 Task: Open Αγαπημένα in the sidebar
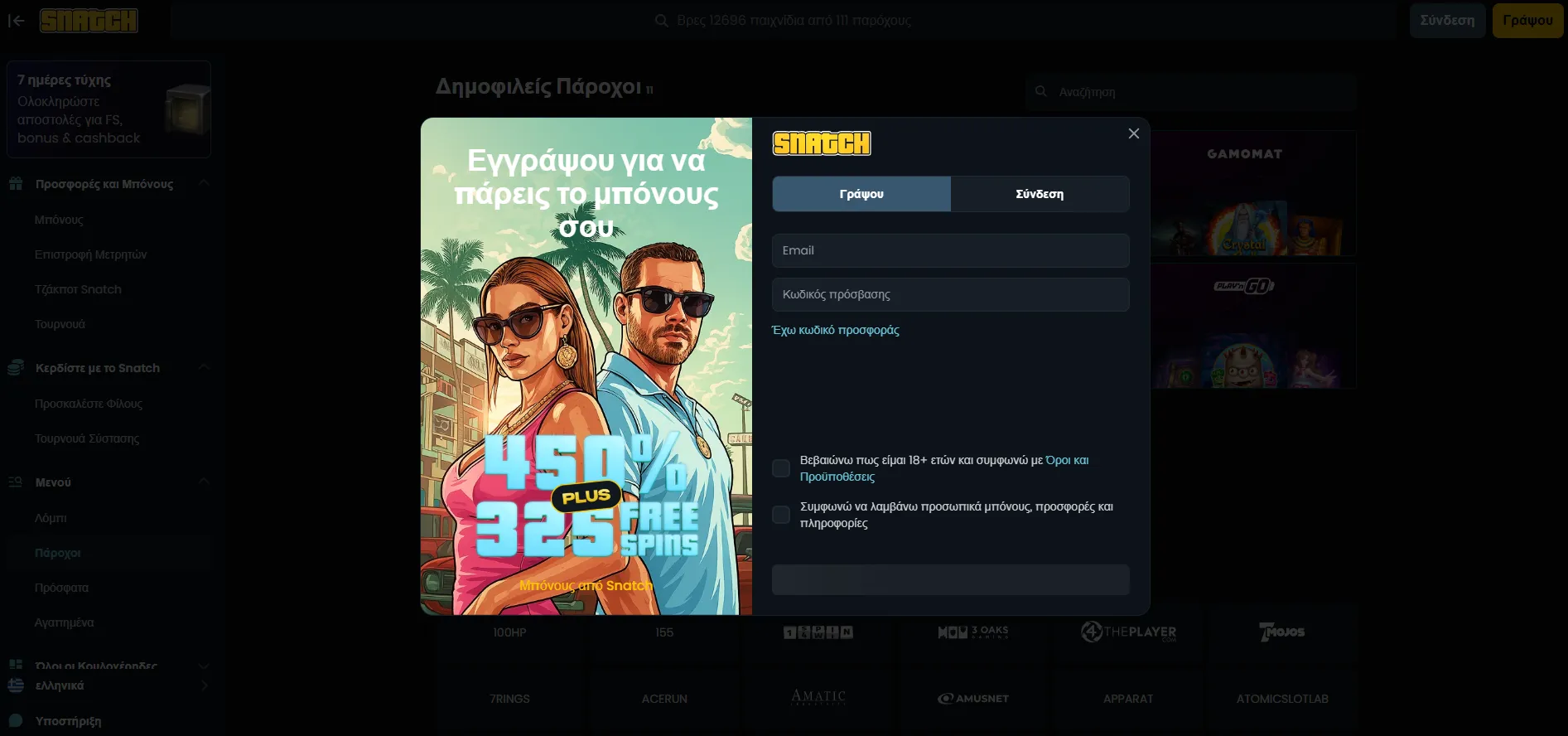pos(65,622)
